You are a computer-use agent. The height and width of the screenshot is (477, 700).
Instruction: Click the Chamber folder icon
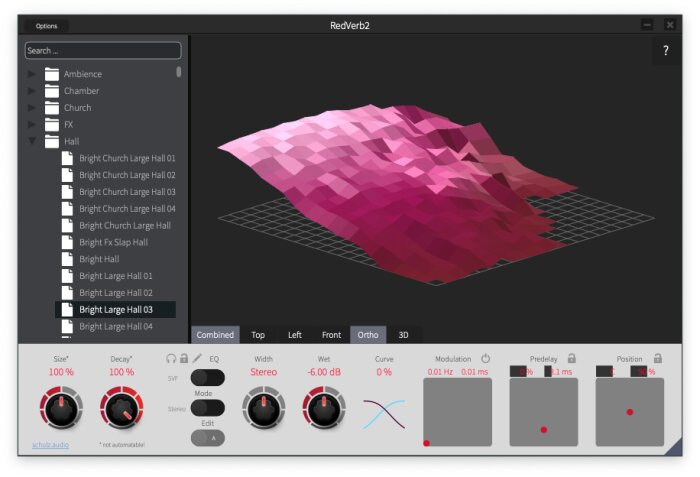[52, 91]
